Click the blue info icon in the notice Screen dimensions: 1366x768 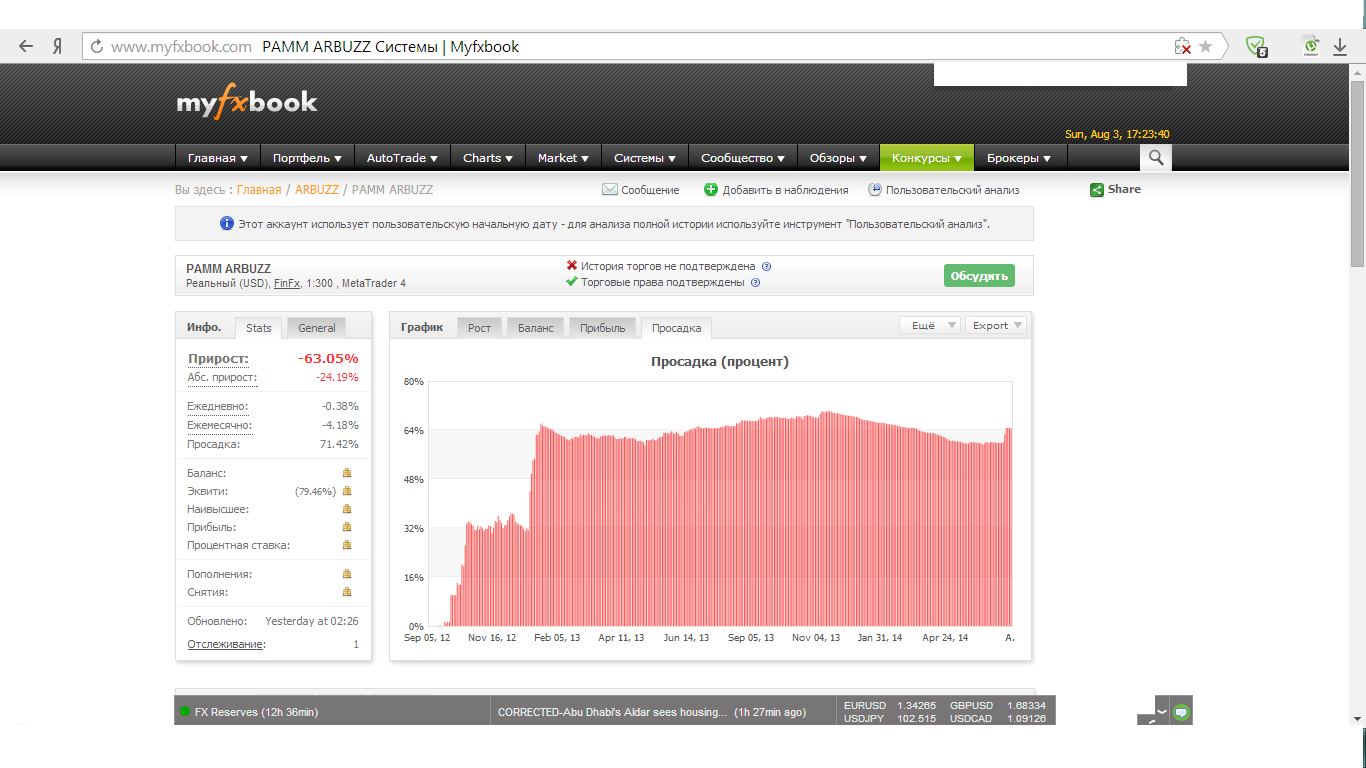227,224
